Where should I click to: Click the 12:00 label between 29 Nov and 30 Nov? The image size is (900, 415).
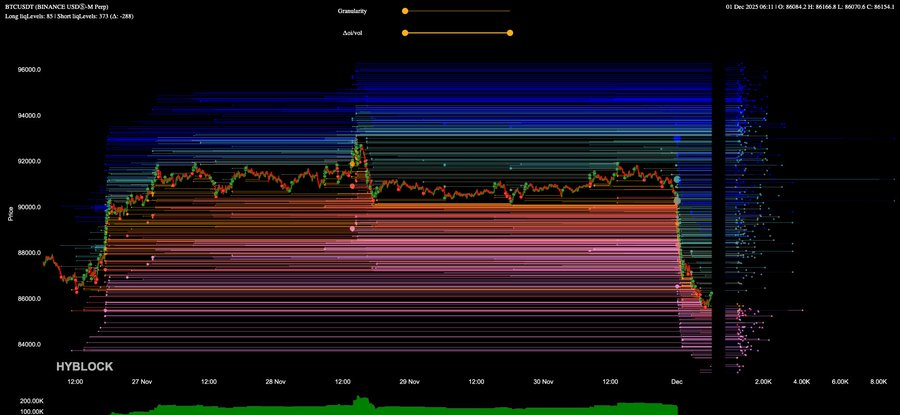tap(476, 381)
